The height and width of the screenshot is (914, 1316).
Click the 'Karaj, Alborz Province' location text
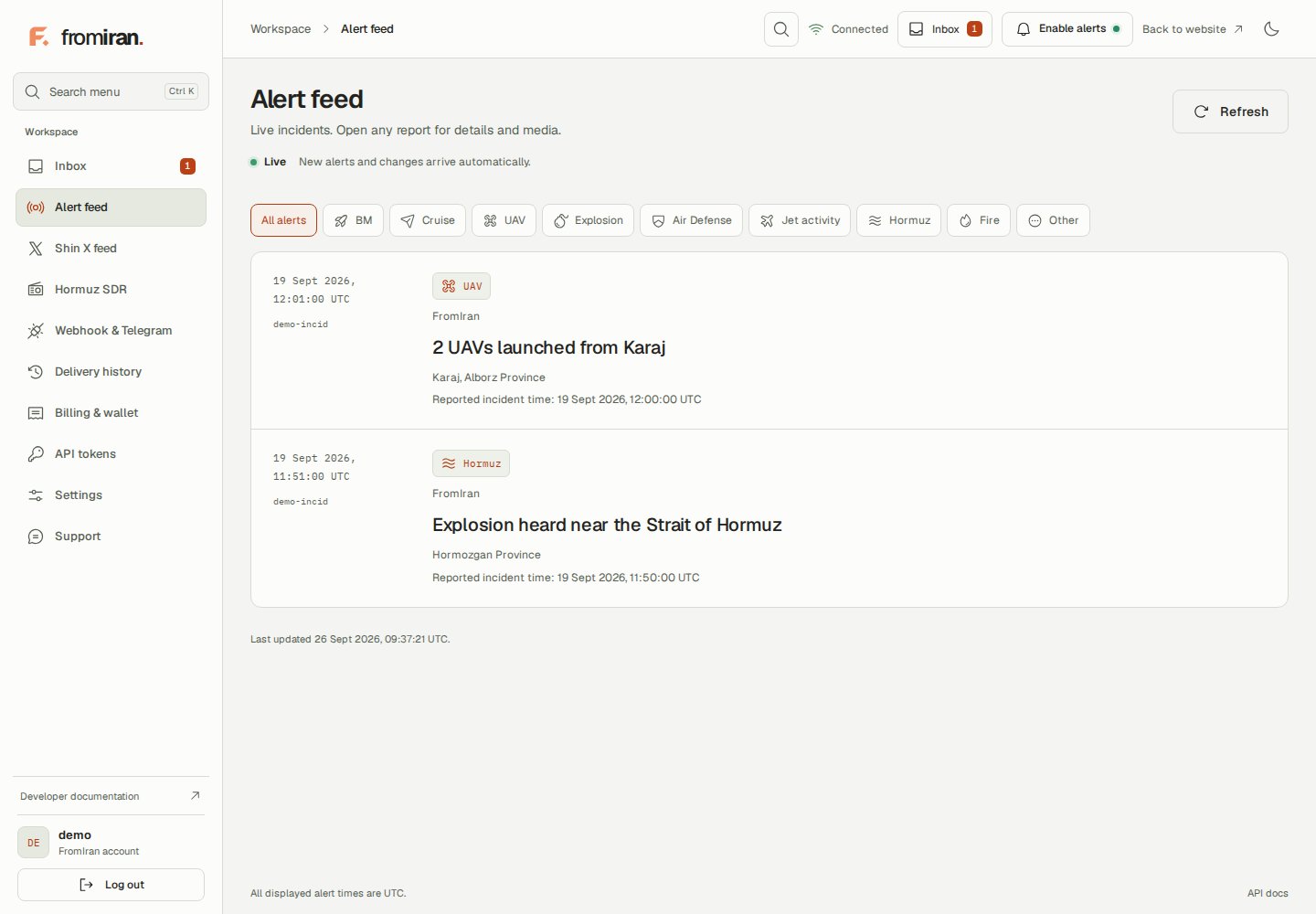point(489,377)
